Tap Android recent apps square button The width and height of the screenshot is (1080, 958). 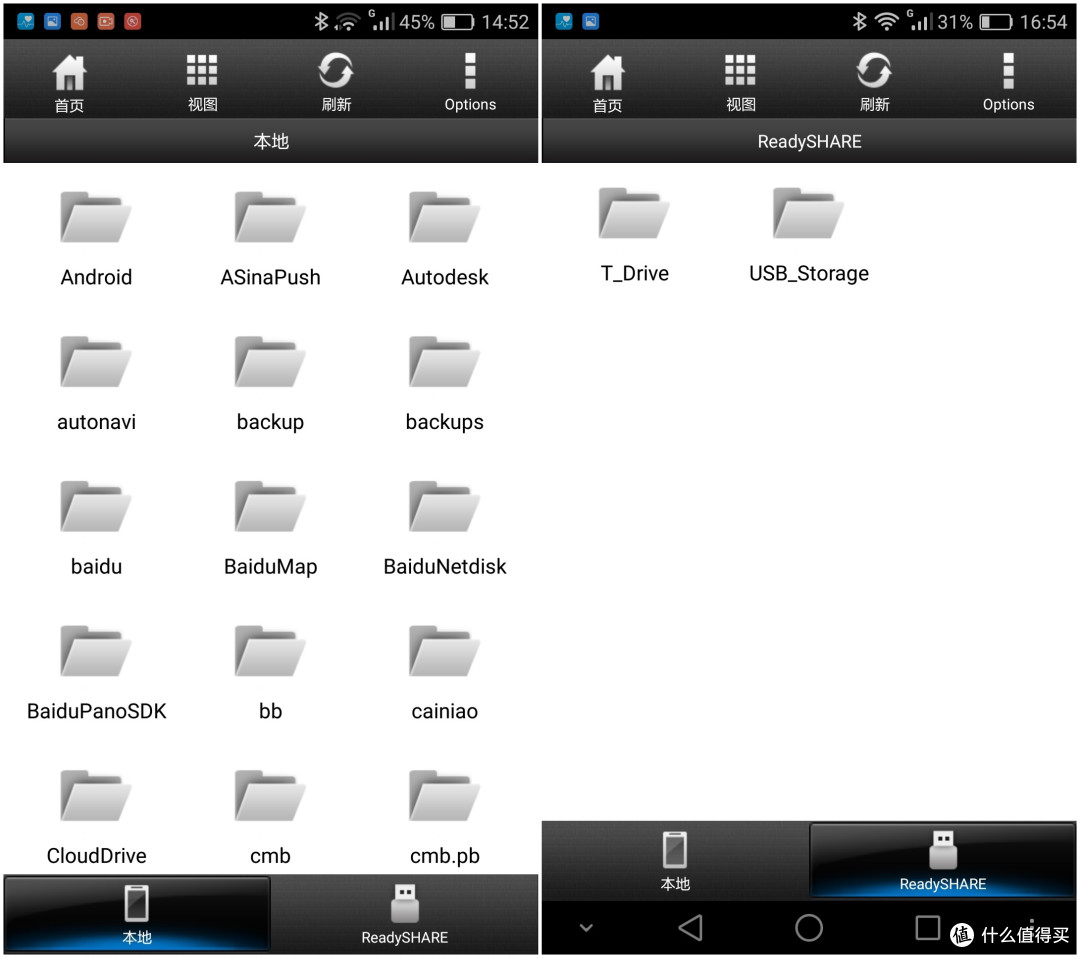click(928, 927)
